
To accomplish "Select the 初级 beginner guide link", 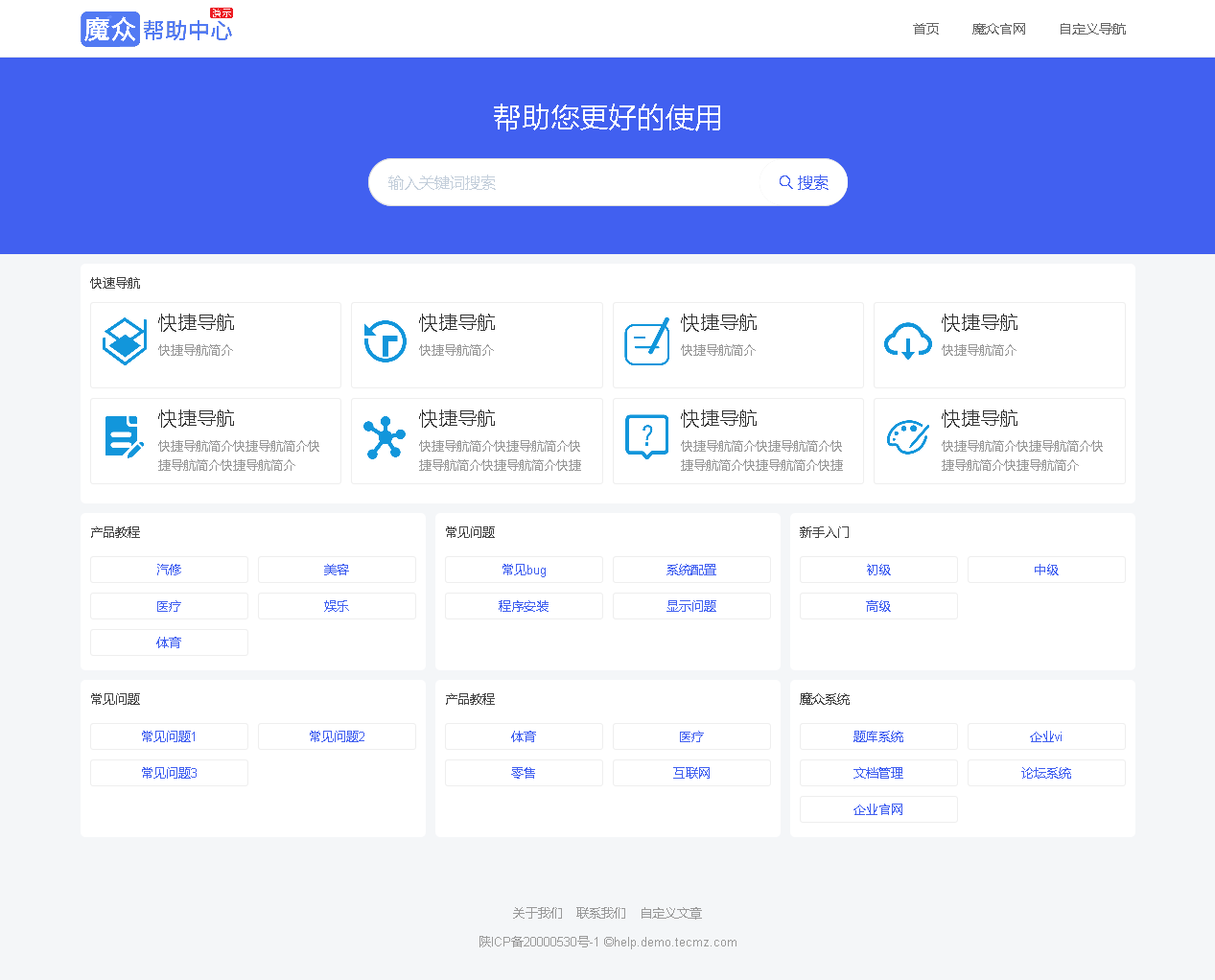I will click(x=877, y=569).
